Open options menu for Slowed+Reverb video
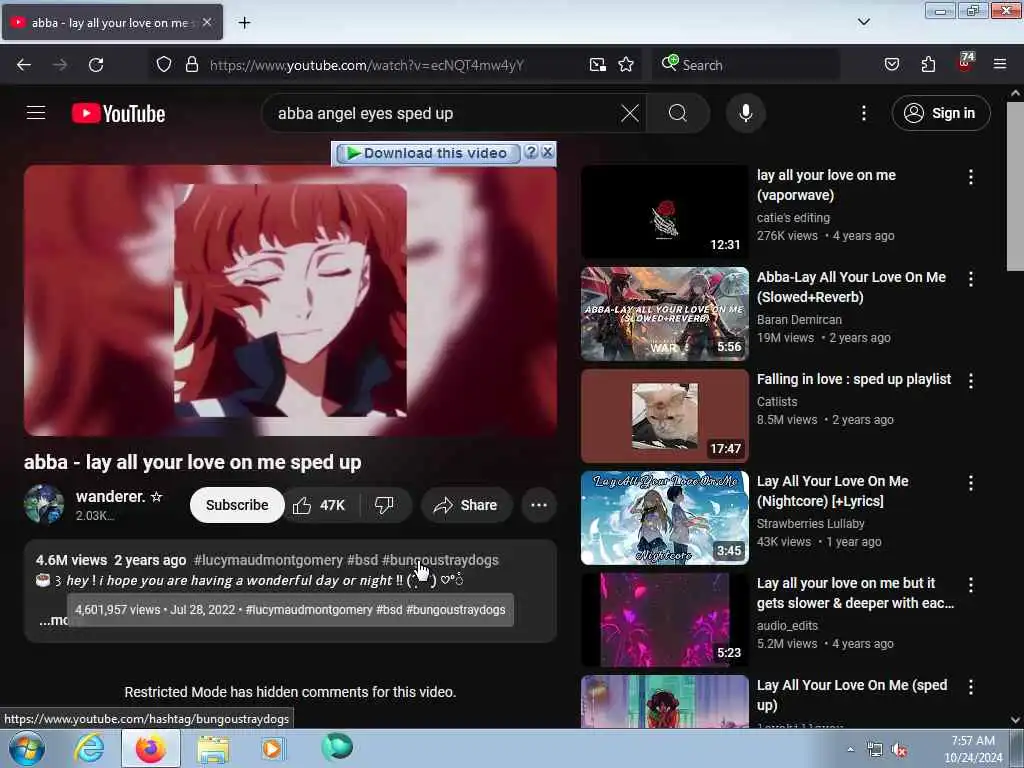Image resolution: width=1024 pixels, height=768 pixels. 970,279
